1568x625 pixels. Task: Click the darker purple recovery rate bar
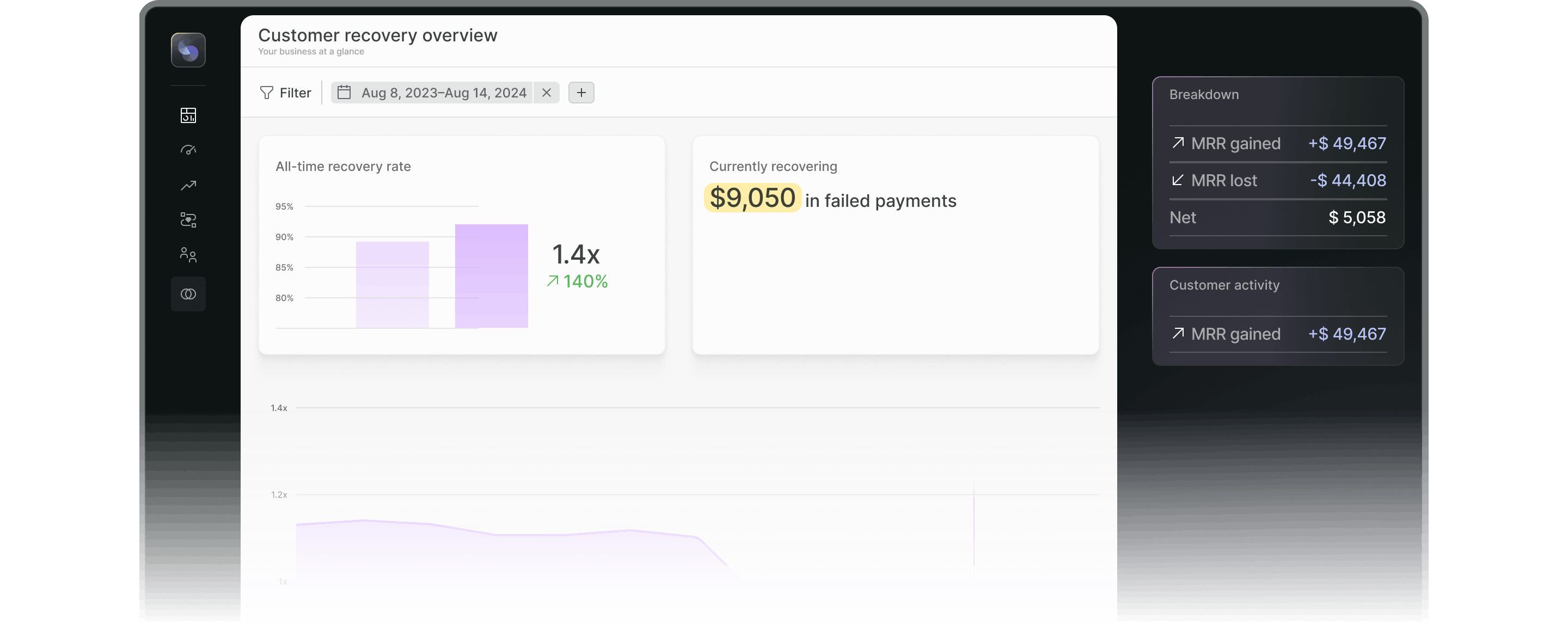coord(491,275)
